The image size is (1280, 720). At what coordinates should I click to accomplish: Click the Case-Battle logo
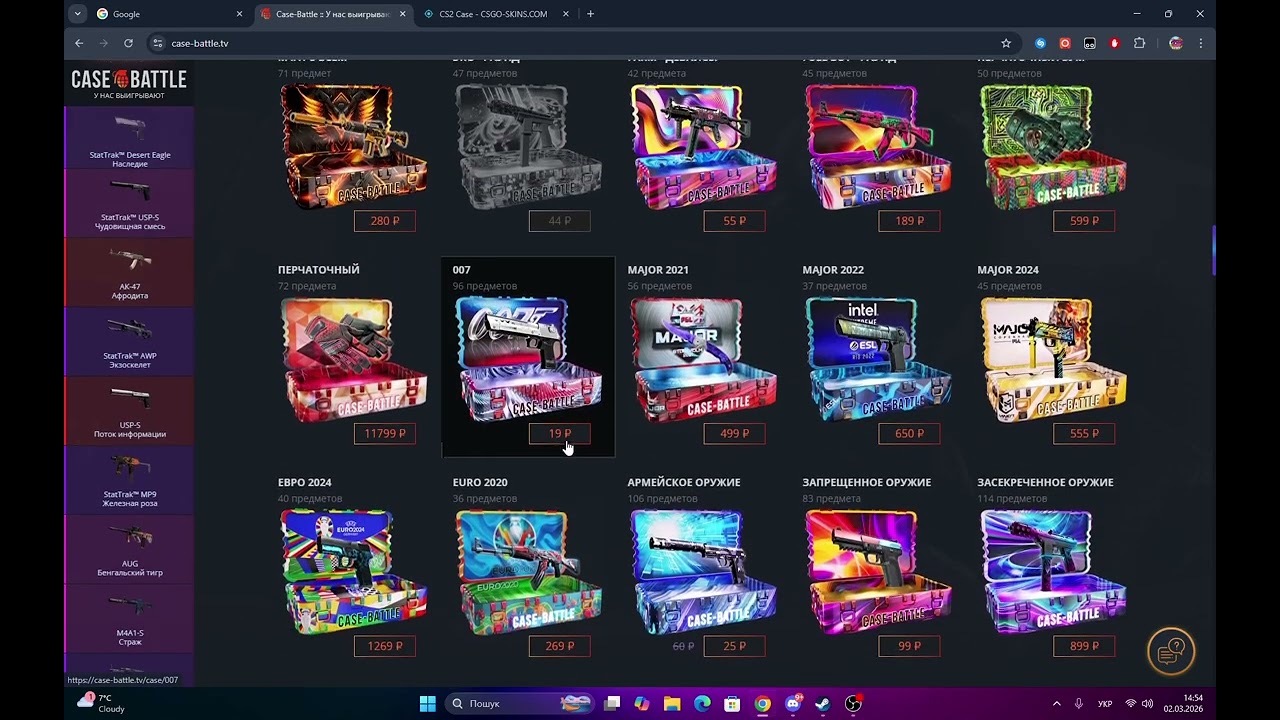coord(129,82)
